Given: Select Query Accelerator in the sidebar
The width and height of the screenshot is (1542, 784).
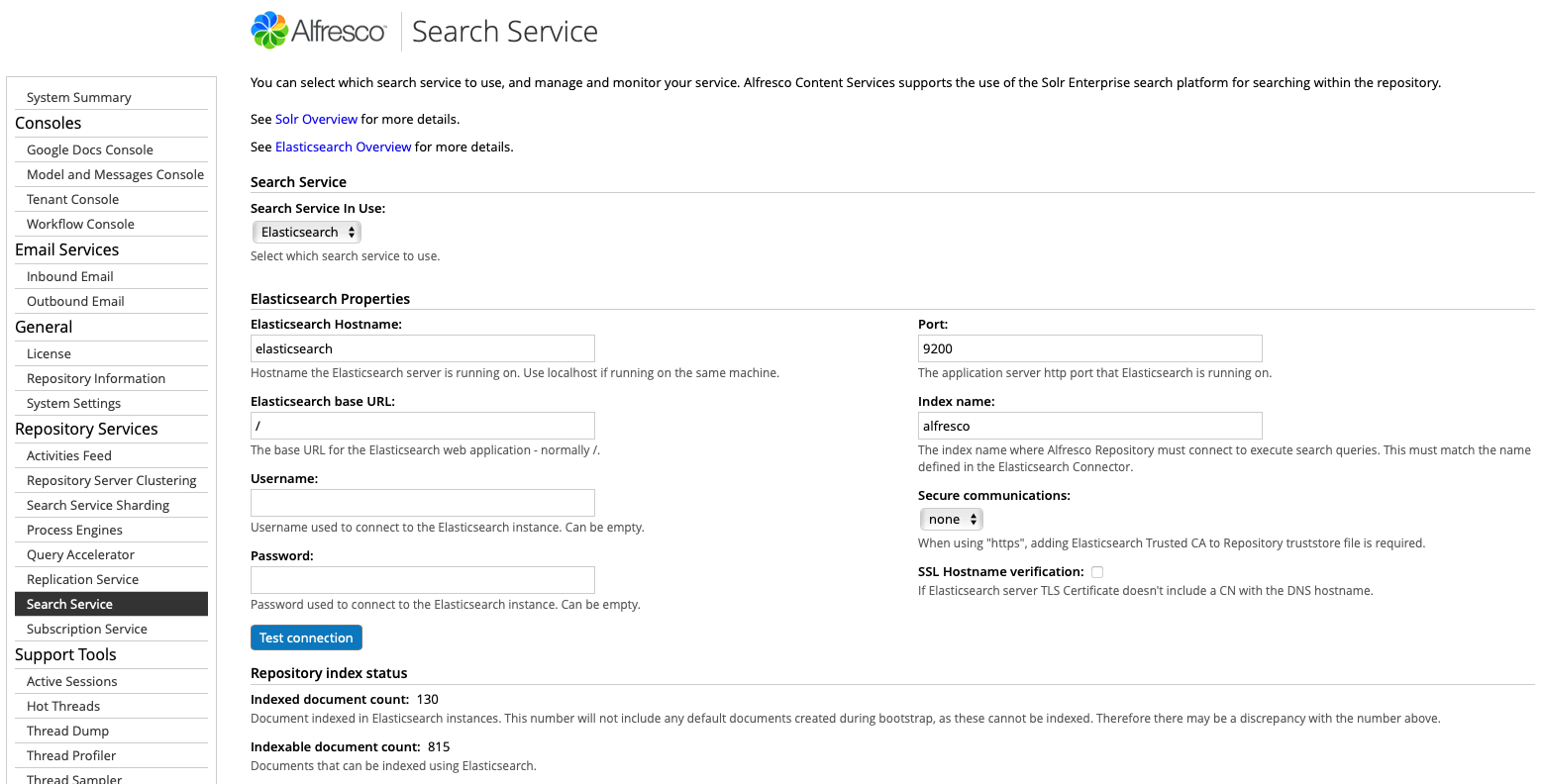Looking at the screenshot, I should click(80, 554).
